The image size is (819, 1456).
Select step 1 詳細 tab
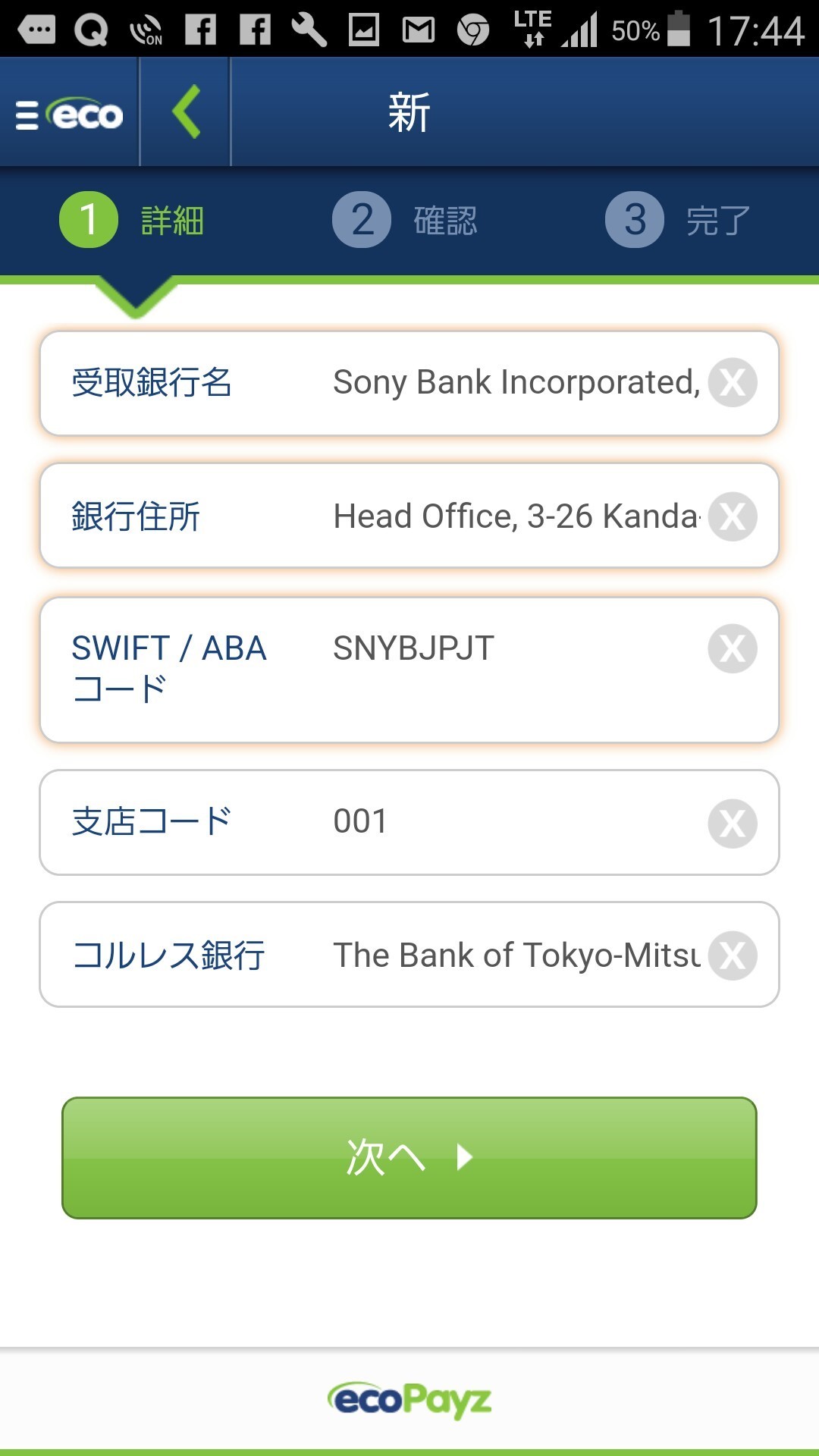point(132,220)
